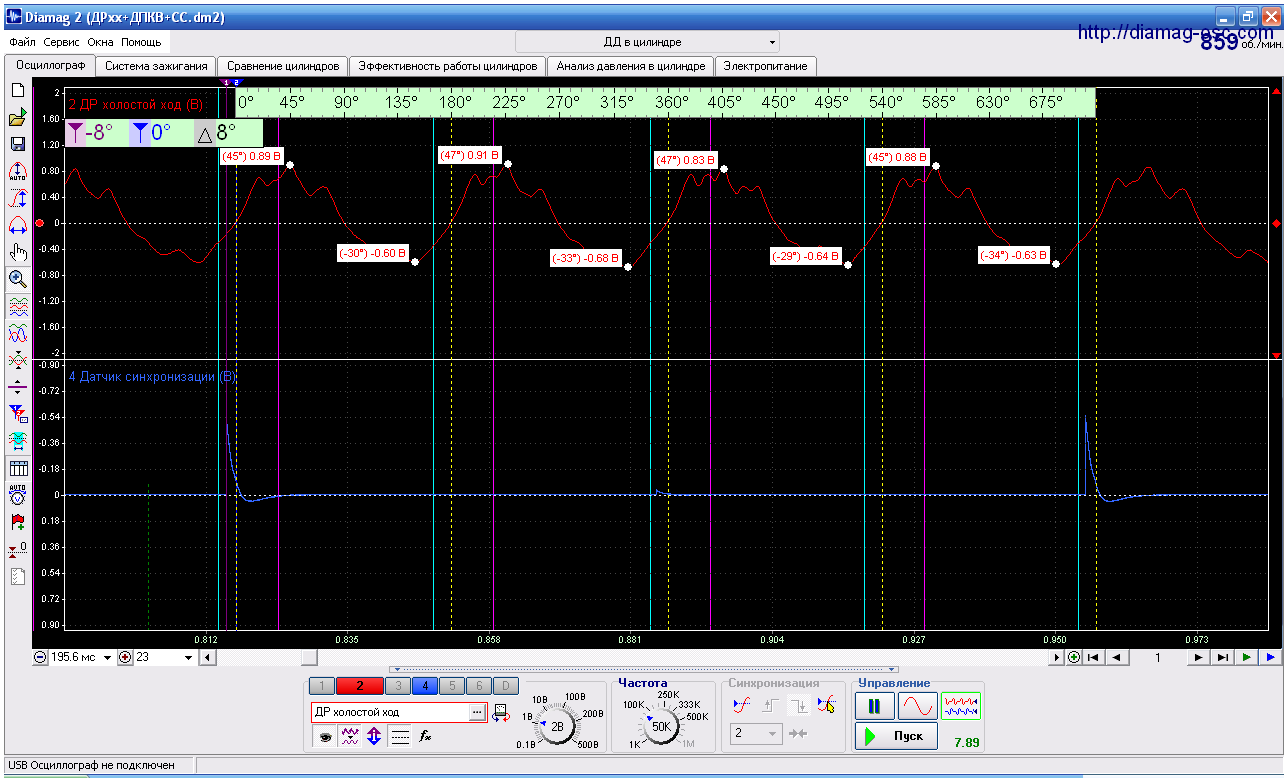Click the zero level marker icon
The width and height of the screenshot is (1288, 778).
pyautogui.click(x=17, y=549)
